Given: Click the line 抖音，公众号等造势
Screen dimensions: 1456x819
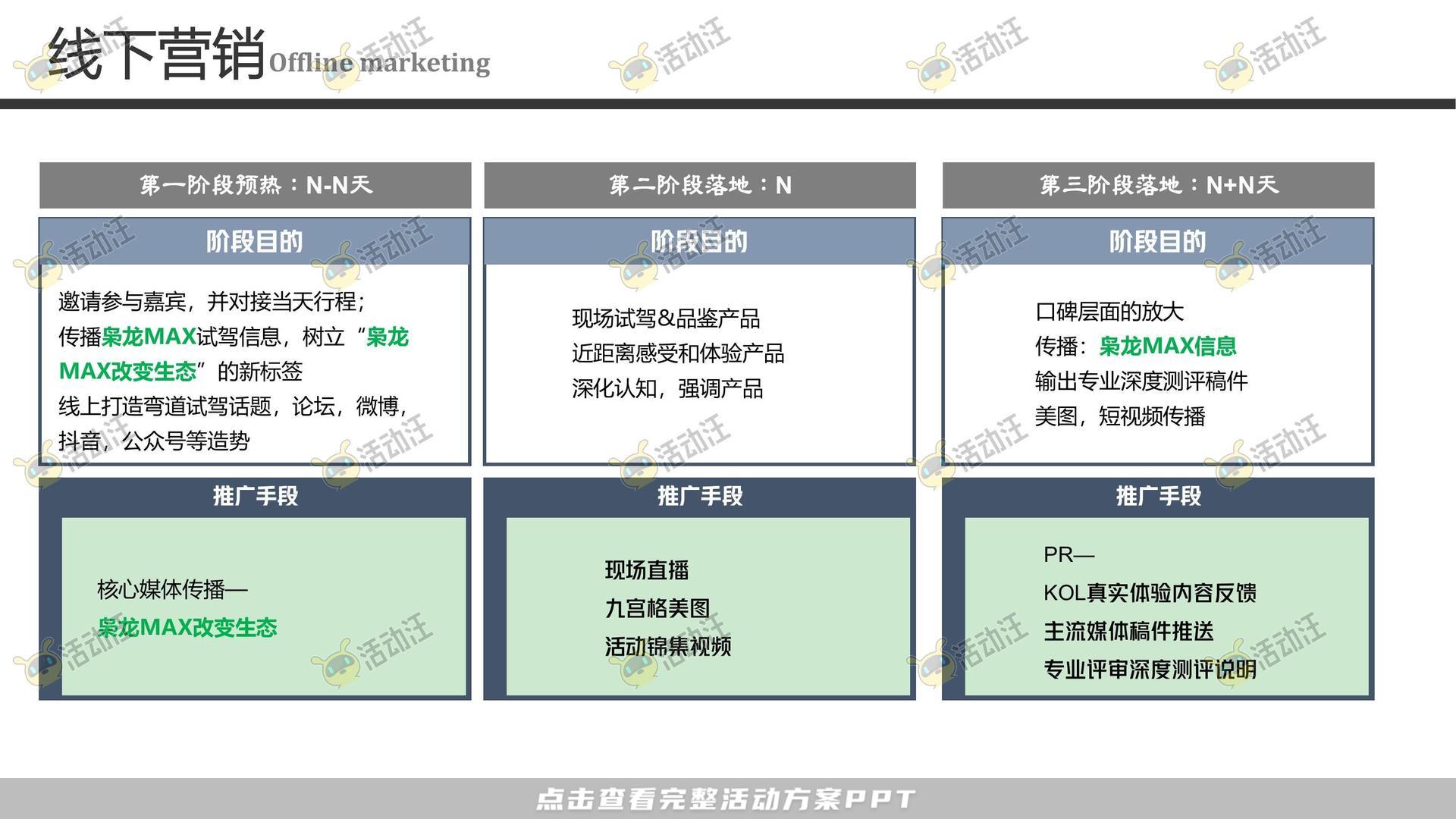Looking at the screenshot, I should pyautogui.click(x=154, y=441).
